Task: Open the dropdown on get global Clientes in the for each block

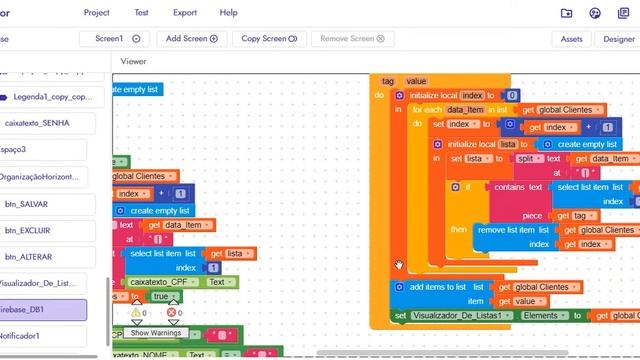Action: 598,110
